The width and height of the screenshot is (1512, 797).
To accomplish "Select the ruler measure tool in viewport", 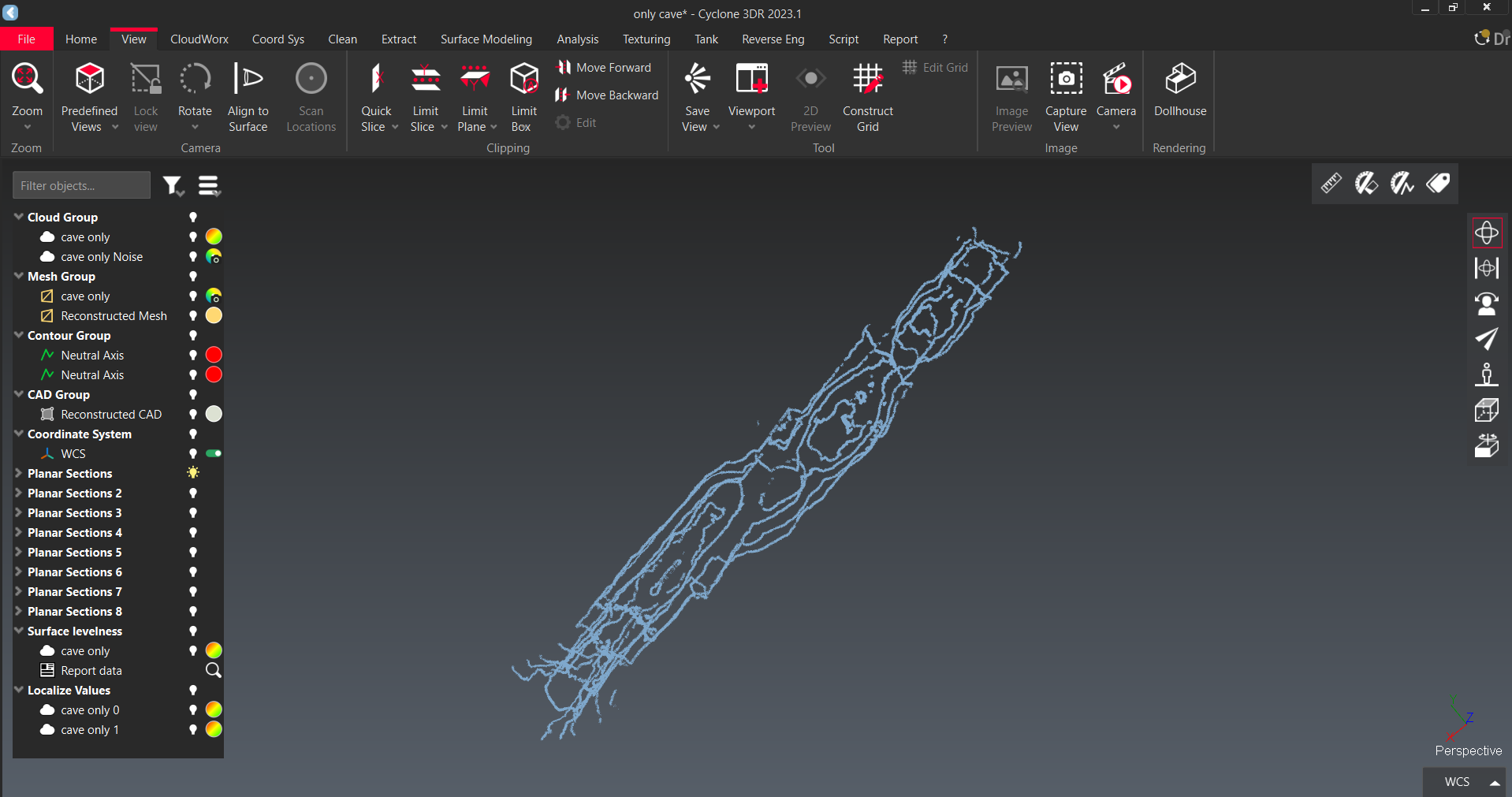I will tap(1331, 184).
